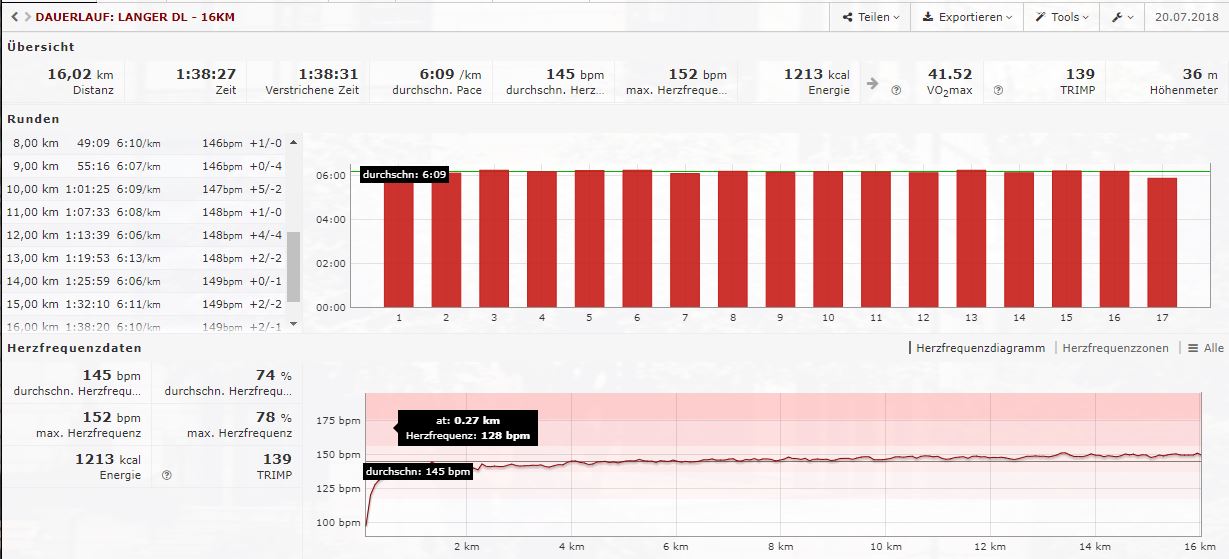
Task: Click help icon beside Energie in Herzfrequenzdaten
Action: pos(167,475)
